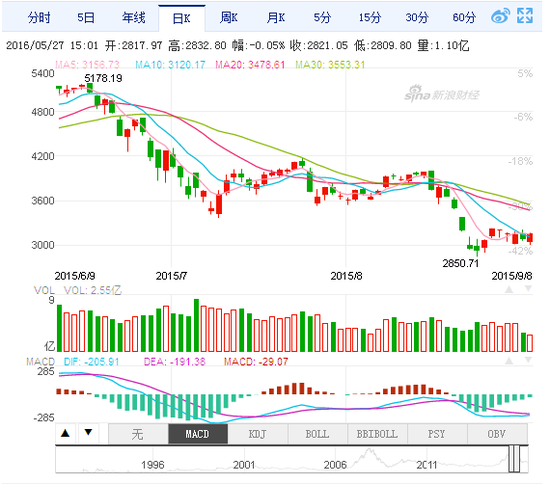
Task: Click the 开:2817.97 opening price text
Action: click(134, 45)
